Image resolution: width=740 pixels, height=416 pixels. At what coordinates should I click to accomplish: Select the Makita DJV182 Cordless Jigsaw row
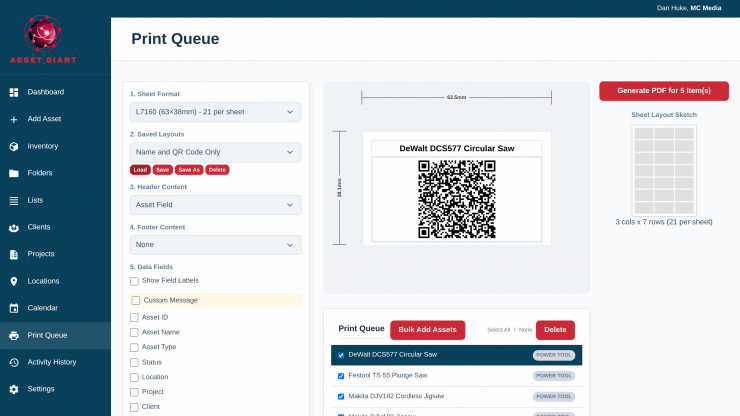pos(456,397)
